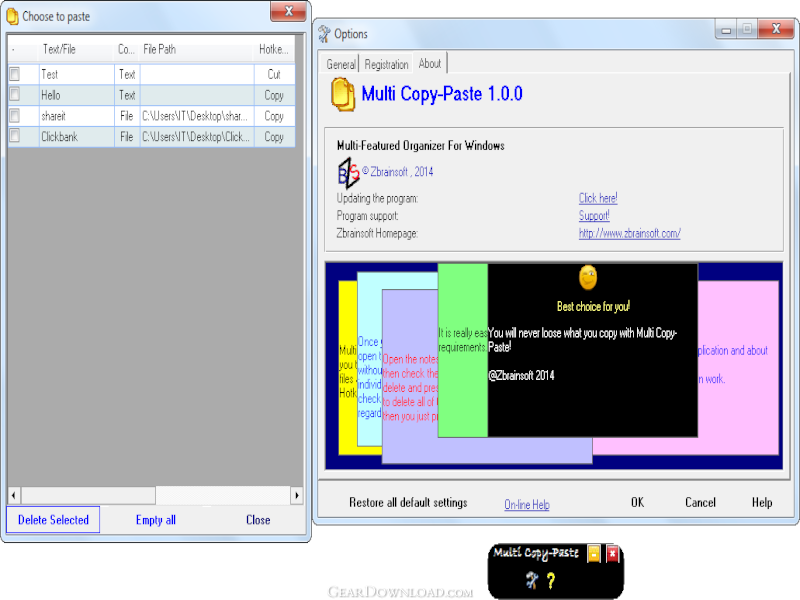Click the 'Multi Copy-Paste 1.0.0' title text
This screenshot has height=600, width=800.
tap(442, 94)
